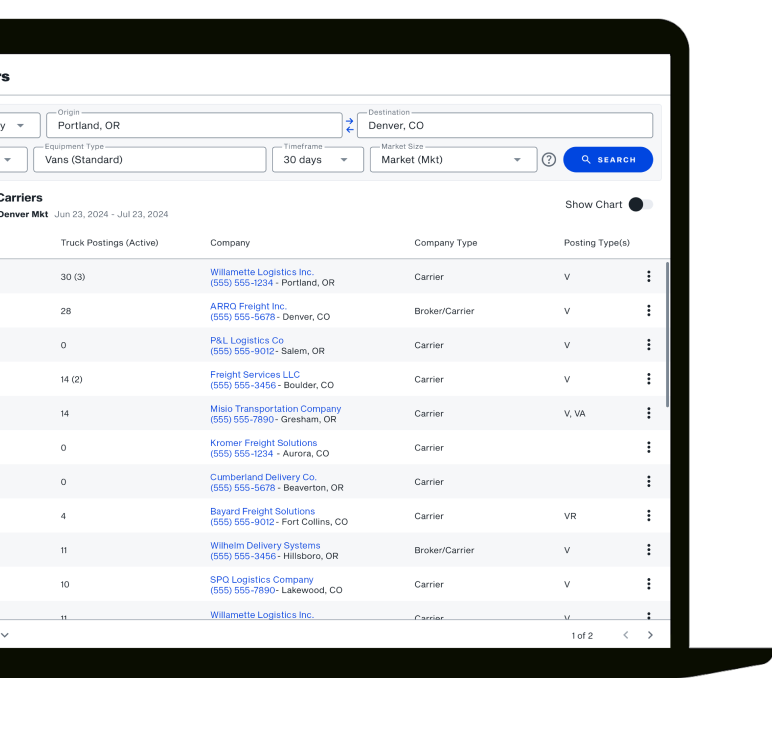Call (555) 555-5678 for ARRQ Freight
The image size is (772, 732).
(243, 317)
